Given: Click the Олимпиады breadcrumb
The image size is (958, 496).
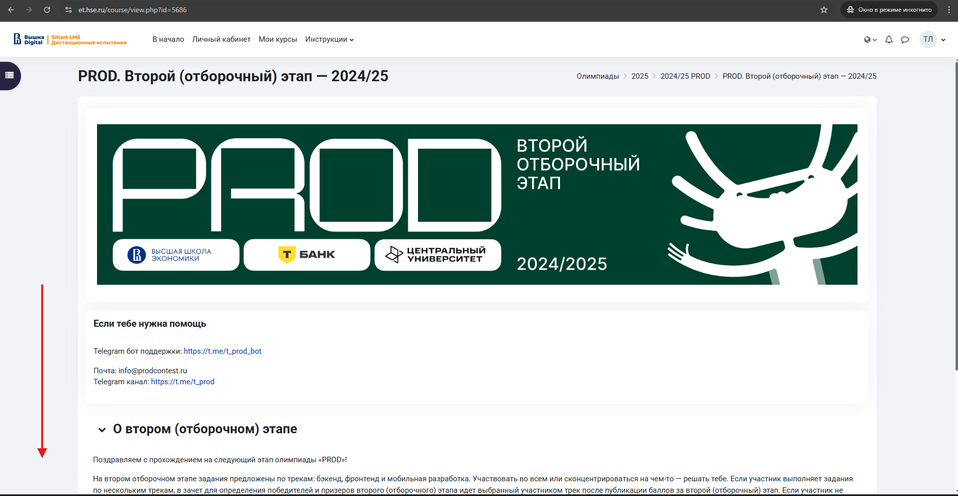Looking at the screenshot, I should (598, 76).
